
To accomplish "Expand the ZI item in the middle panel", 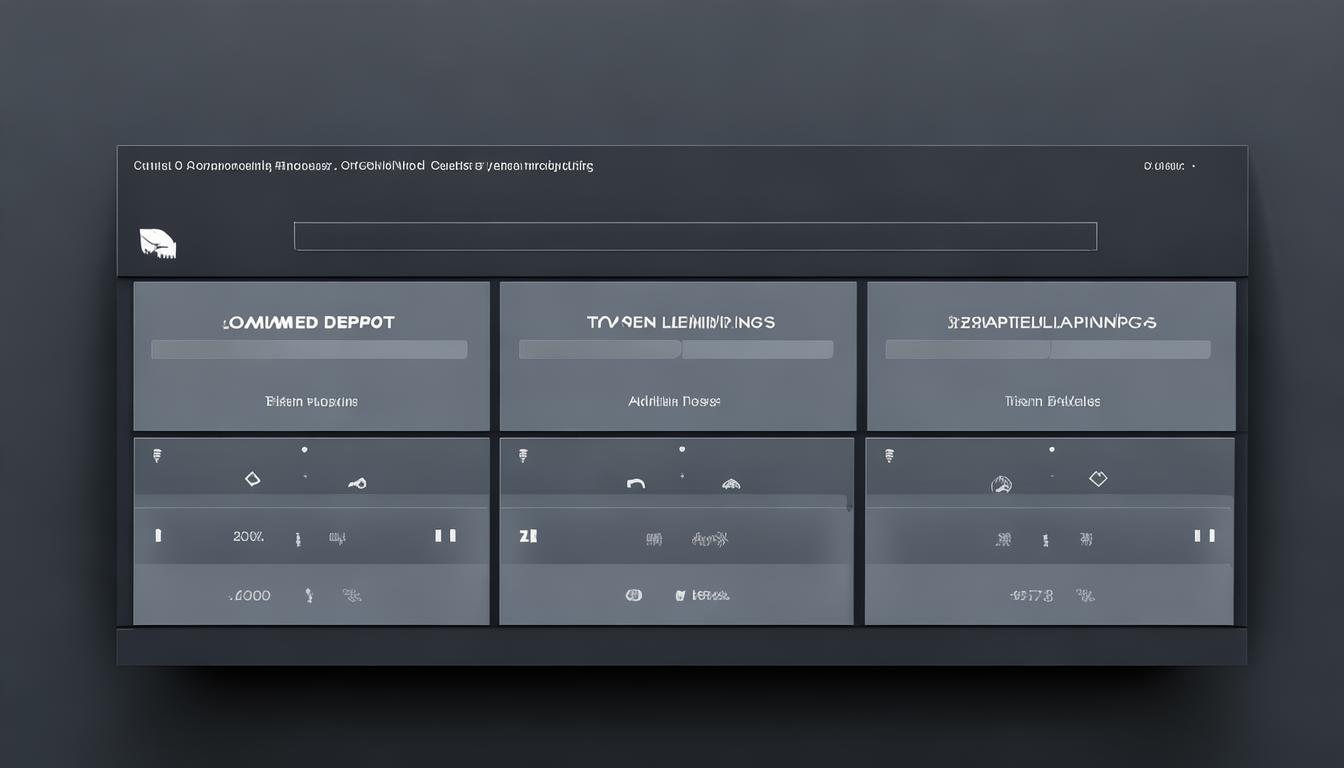I will point(527,536).
